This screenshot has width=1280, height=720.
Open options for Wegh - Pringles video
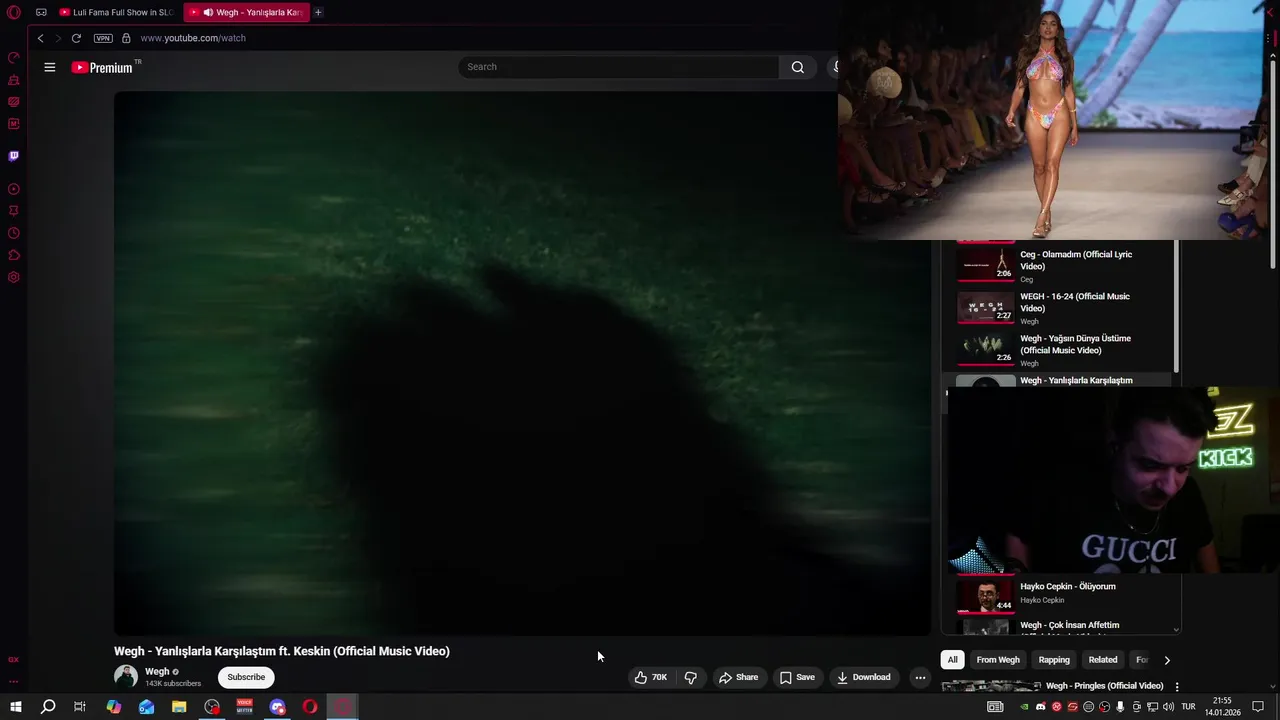pos(1177,687)
